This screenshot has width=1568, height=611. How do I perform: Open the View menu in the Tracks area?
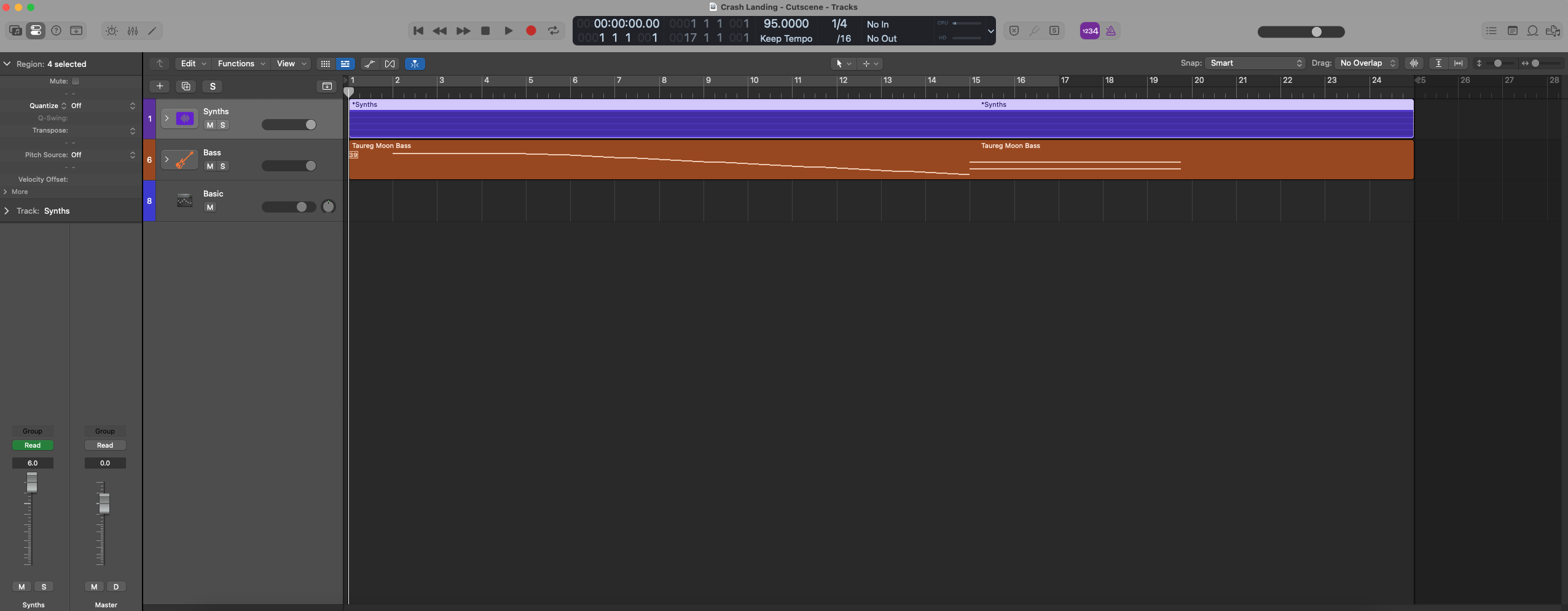291,63
